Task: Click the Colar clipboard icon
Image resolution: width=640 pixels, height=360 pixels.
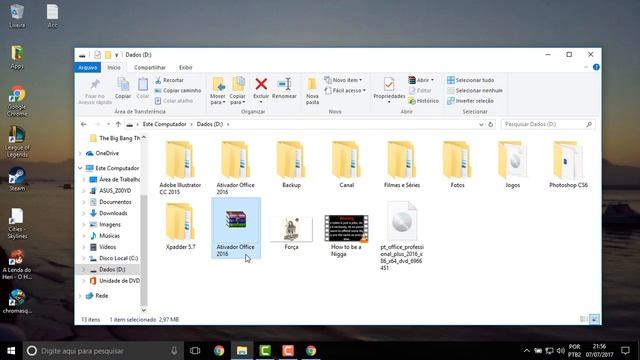Action: coord(143,84)
